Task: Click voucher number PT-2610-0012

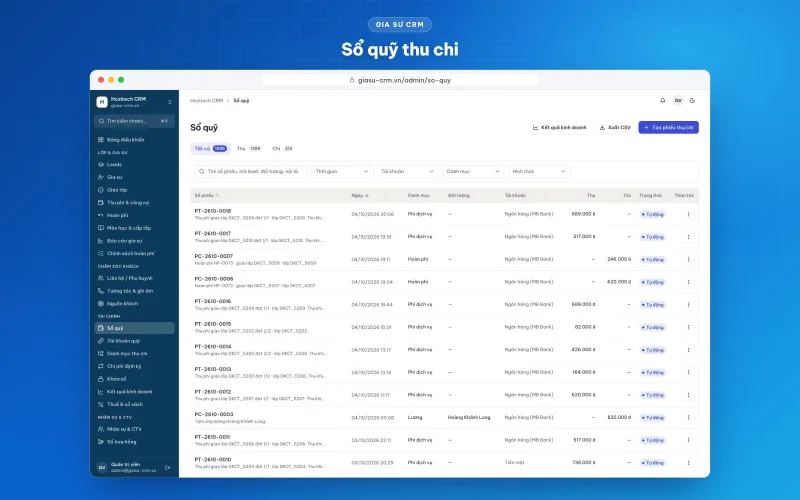Action: 213,392
